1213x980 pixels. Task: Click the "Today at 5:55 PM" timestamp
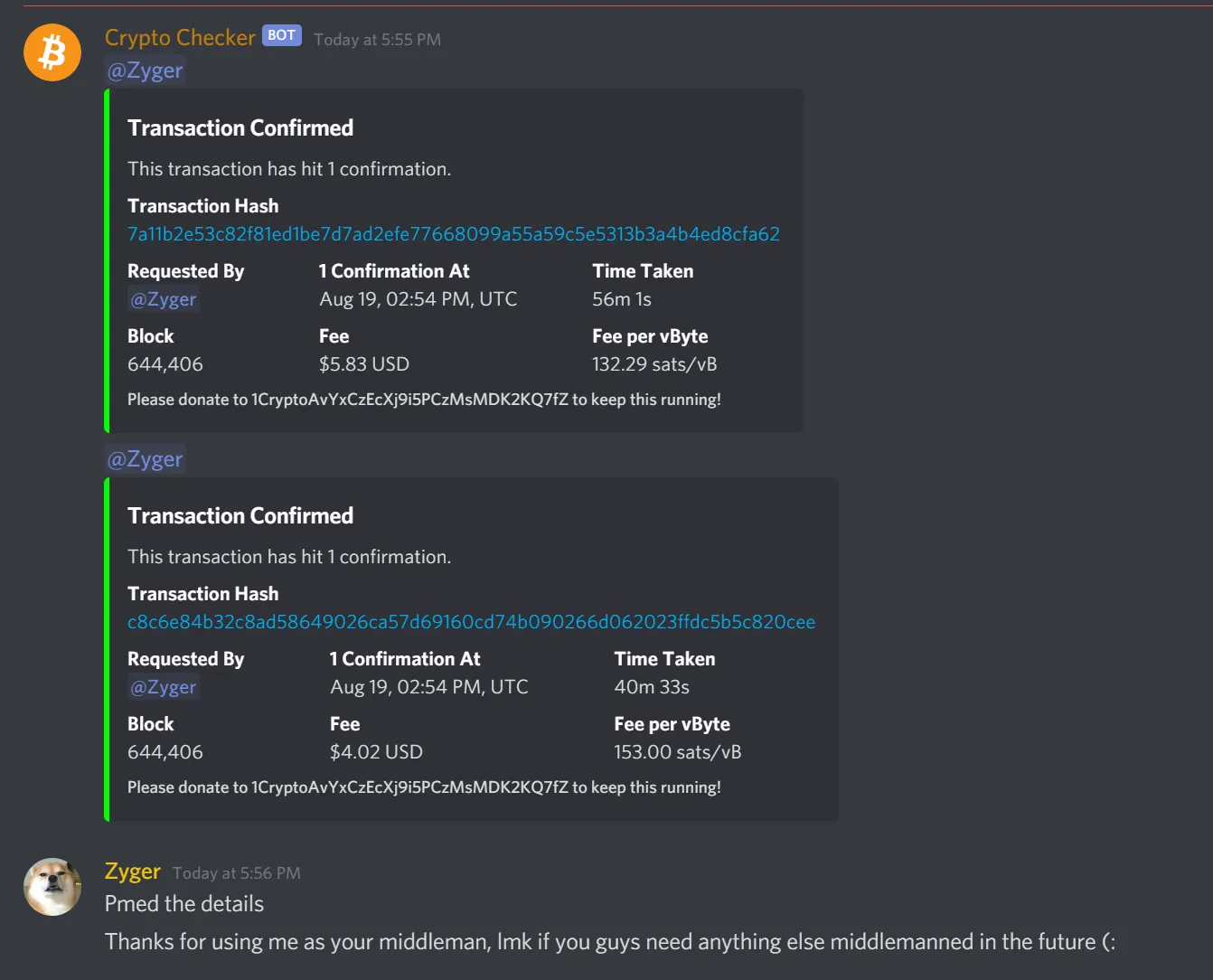point(377,40)
